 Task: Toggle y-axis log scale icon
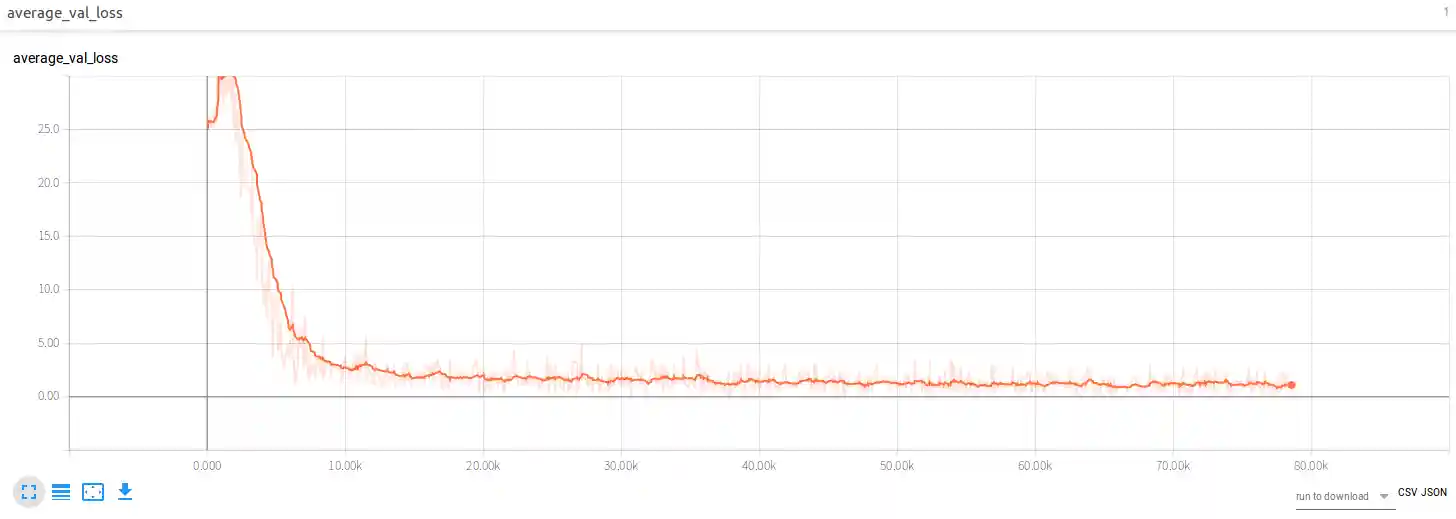(60, 491)
